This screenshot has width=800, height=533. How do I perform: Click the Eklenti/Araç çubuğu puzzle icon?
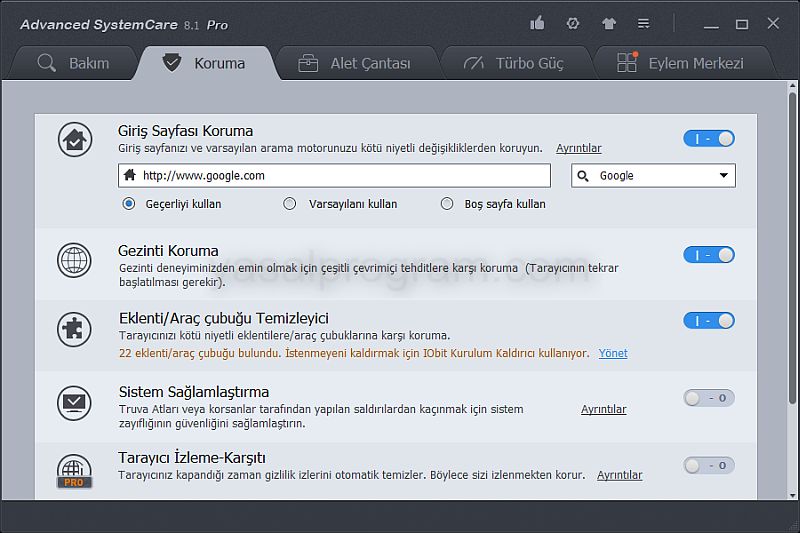click(74, 329)
